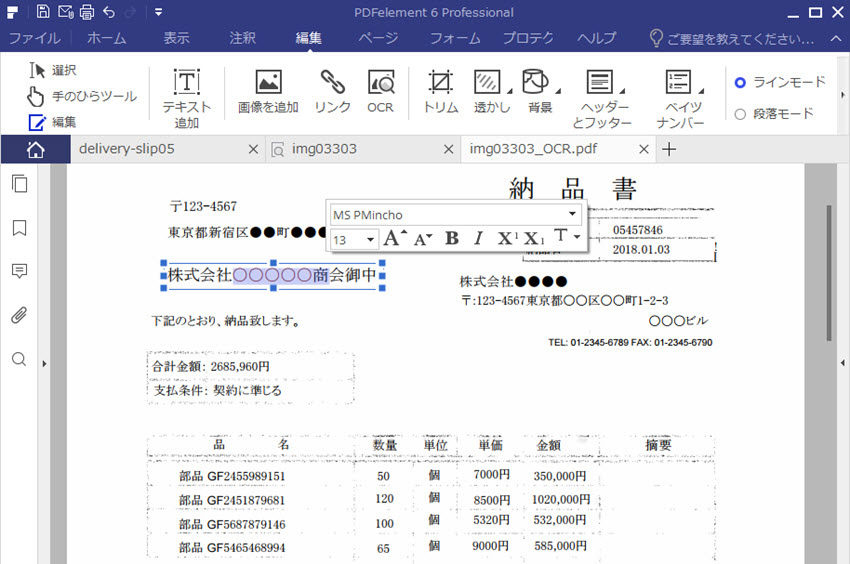Expand the 透かし dropdown arrow
Screen dimensions: 850x564
pyautogui.click(x=509, y=91)
